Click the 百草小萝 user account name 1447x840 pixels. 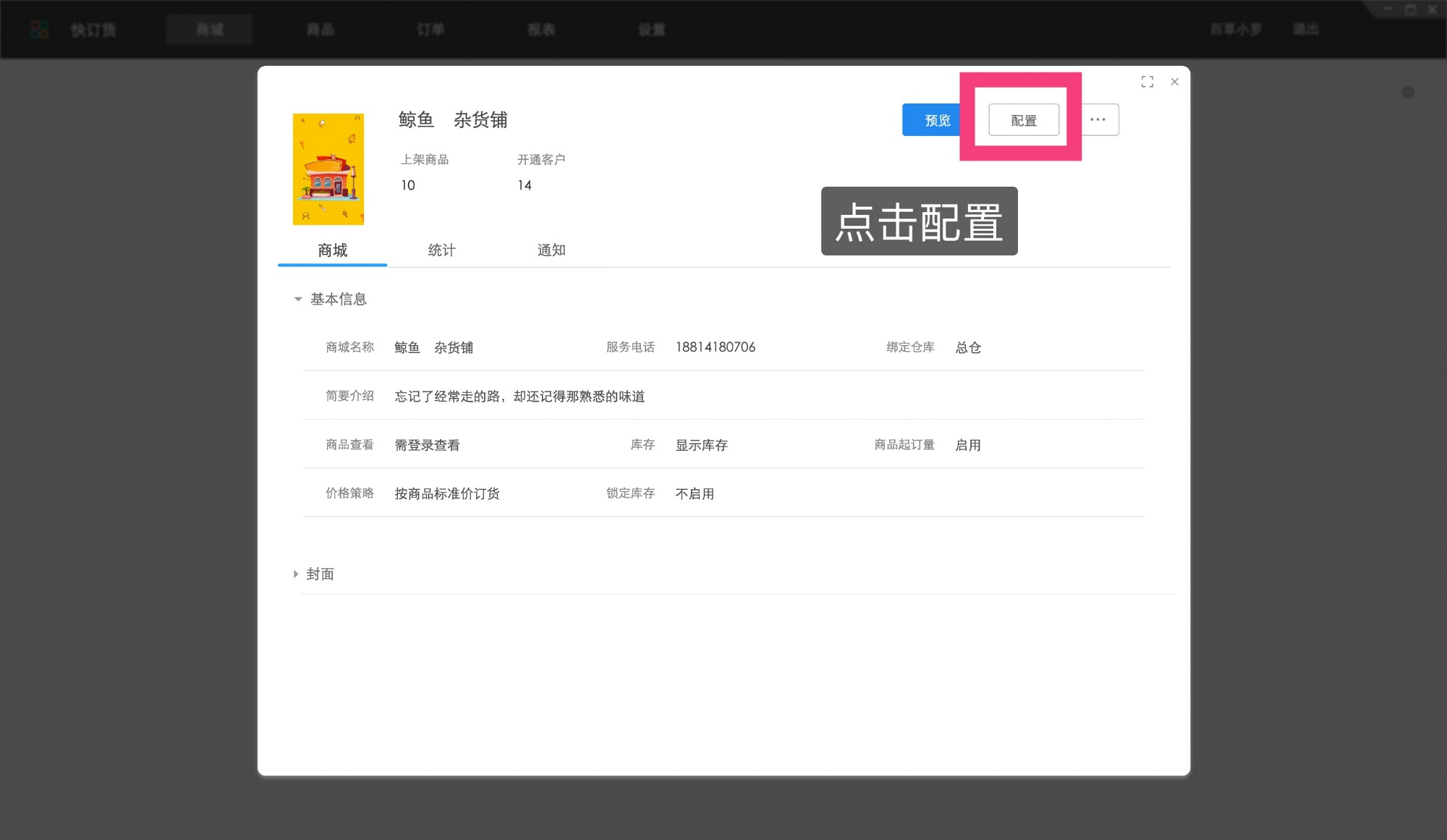(1236, 29)
